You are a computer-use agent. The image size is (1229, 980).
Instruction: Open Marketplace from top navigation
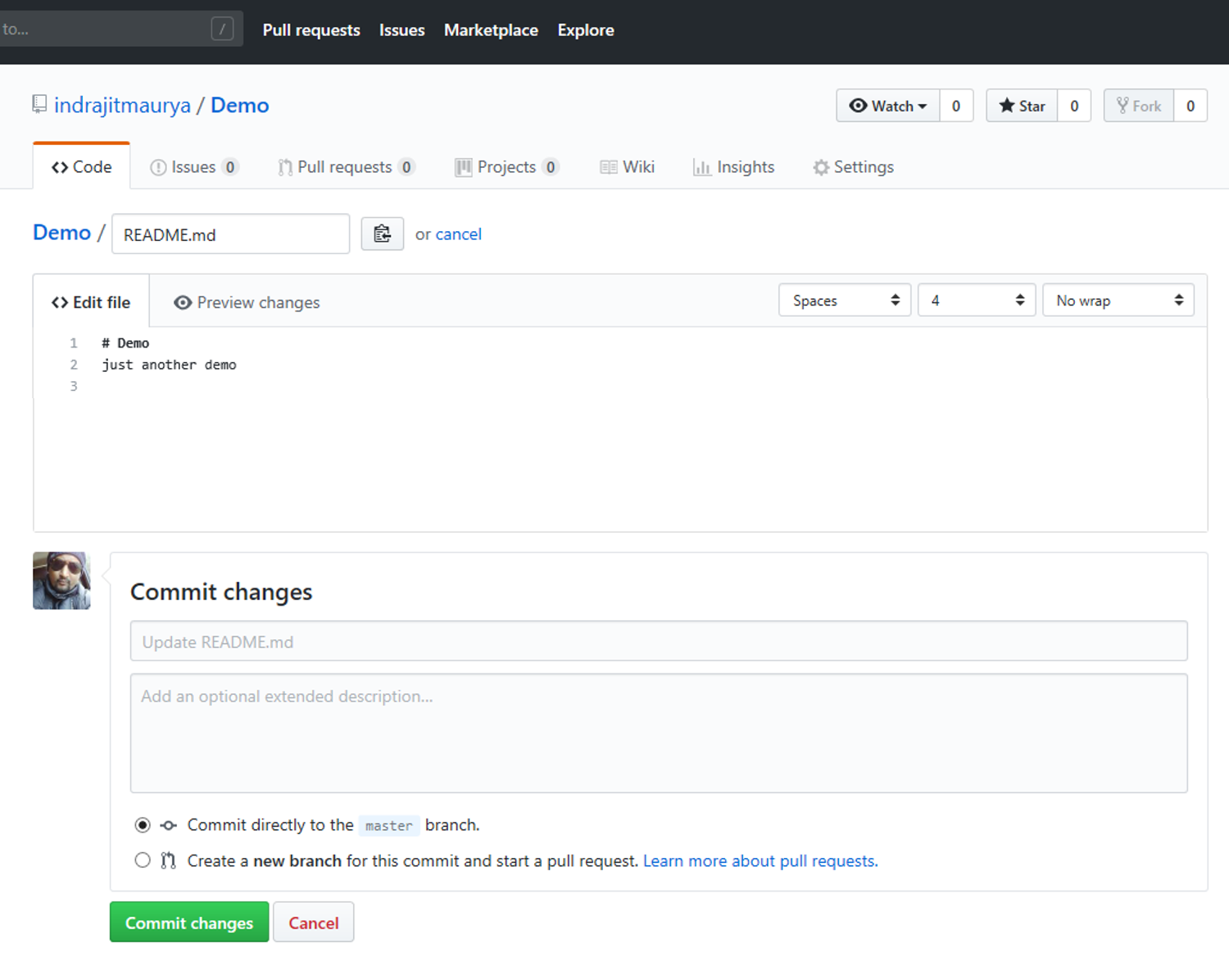(491, 30)
